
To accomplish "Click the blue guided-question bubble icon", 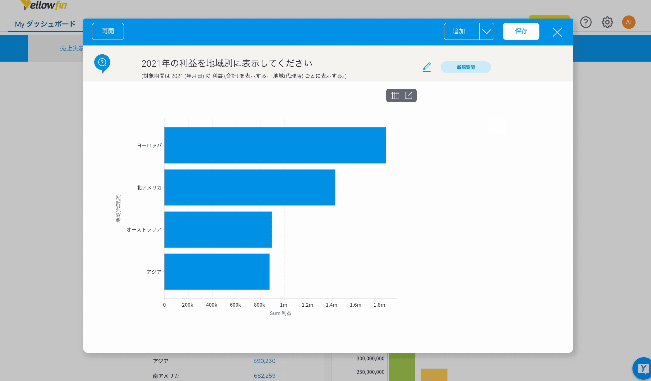I will (x=102, y=63).
